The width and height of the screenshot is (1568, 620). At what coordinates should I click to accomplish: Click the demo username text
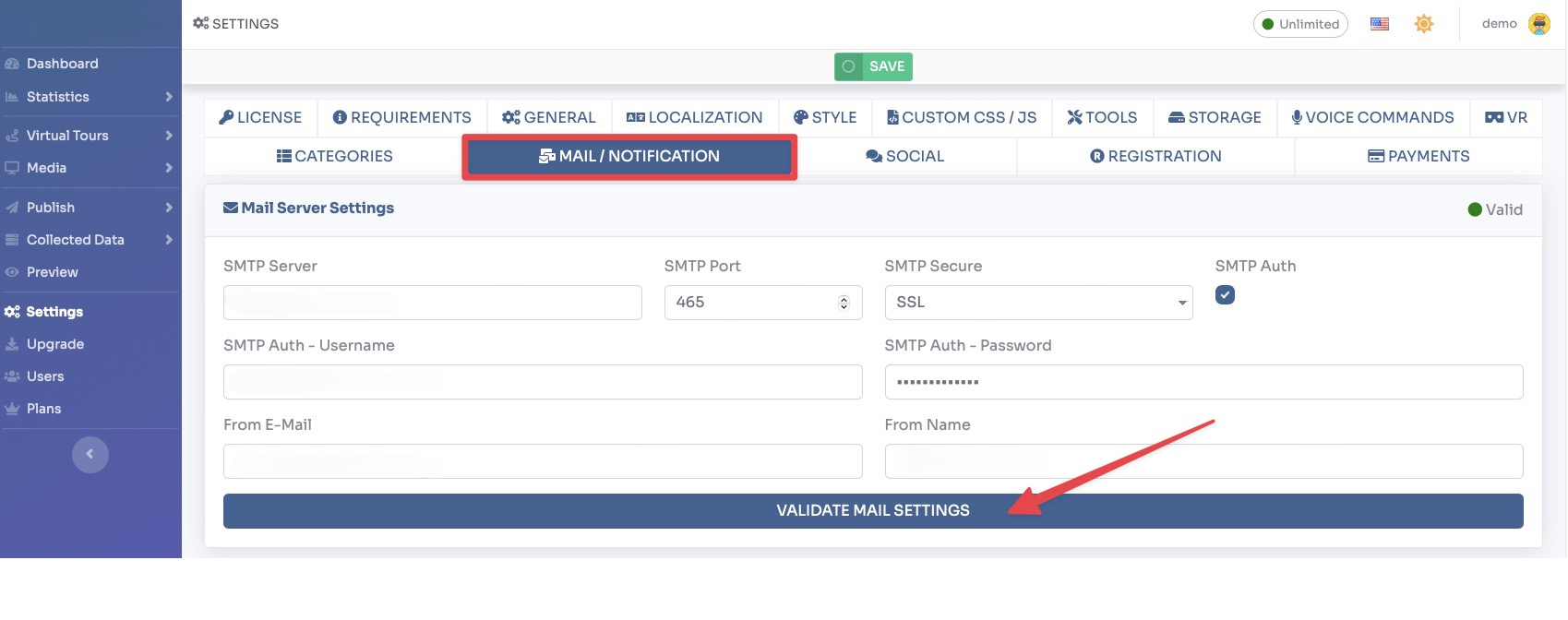[1499, 24]
